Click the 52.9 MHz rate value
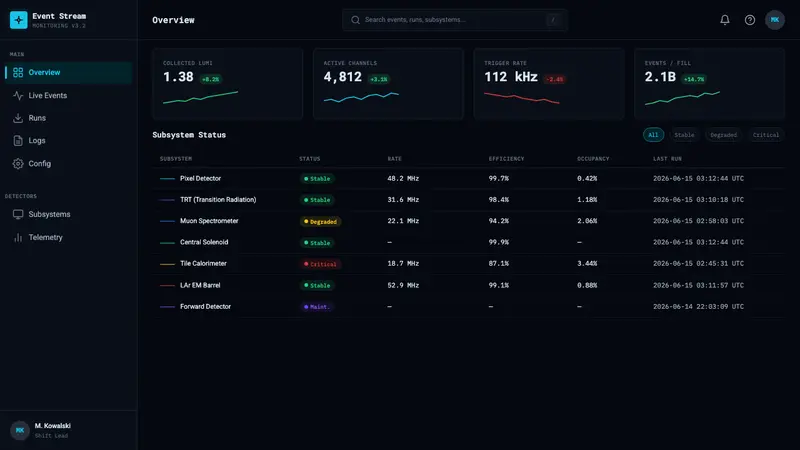 (403, 285)
